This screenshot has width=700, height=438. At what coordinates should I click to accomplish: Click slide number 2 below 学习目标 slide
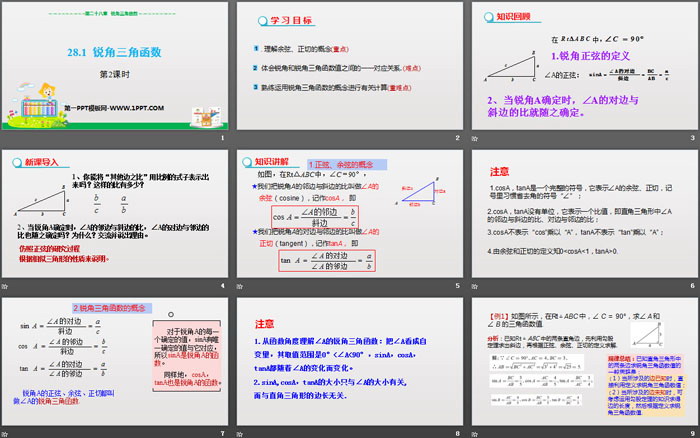click(458, 138)
